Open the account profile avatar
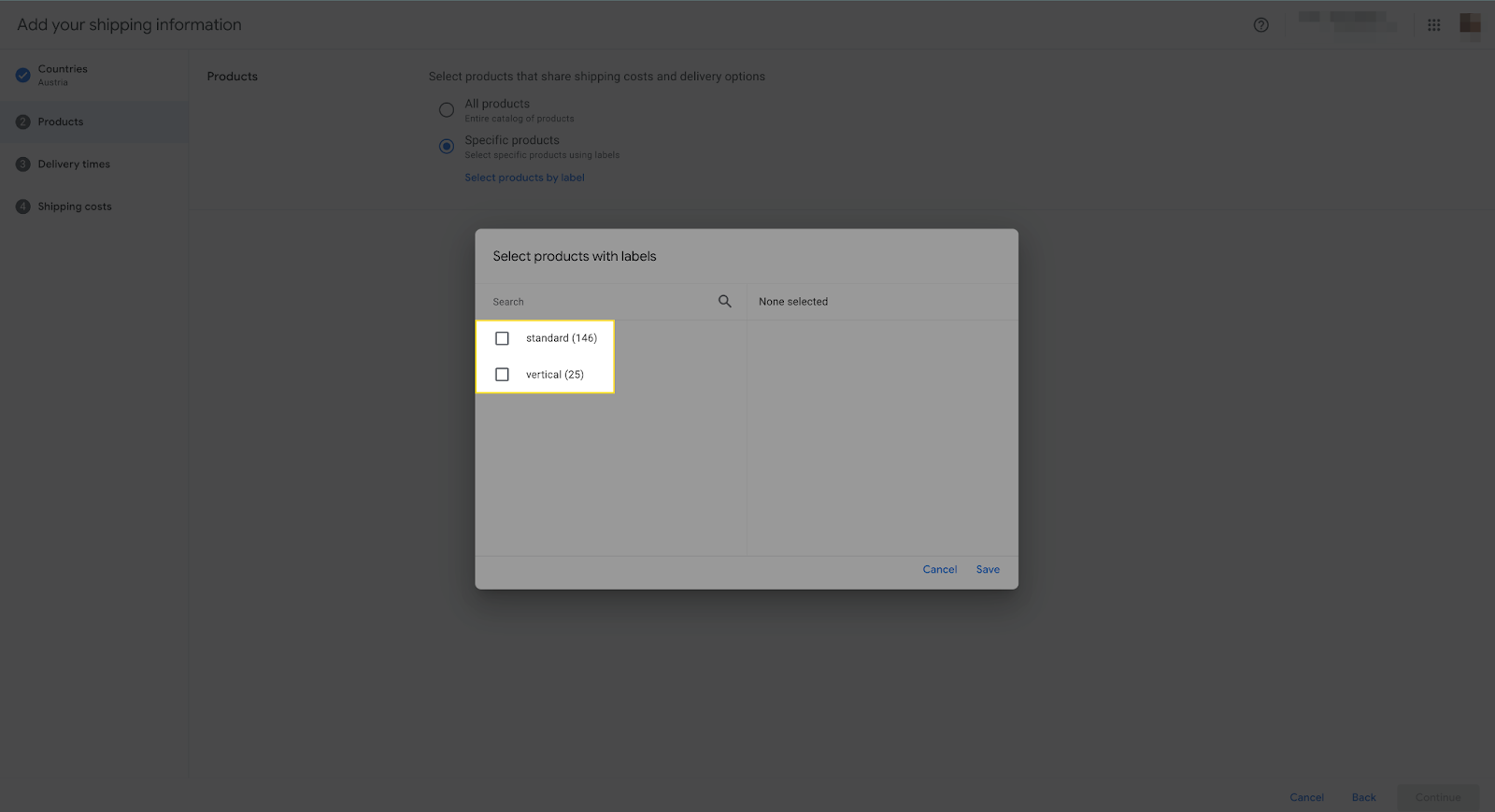The width and height of the screenshot is (1495, 812). [1470, 24]
